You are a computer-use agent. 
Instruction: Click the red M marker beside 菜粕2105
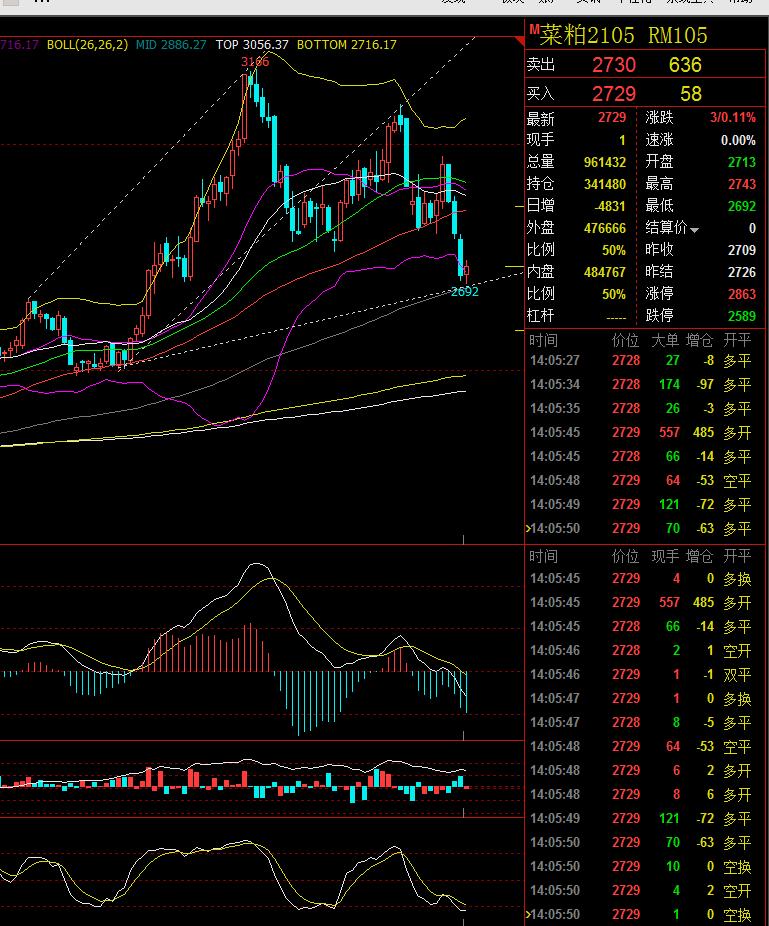[x=534, y=29]
